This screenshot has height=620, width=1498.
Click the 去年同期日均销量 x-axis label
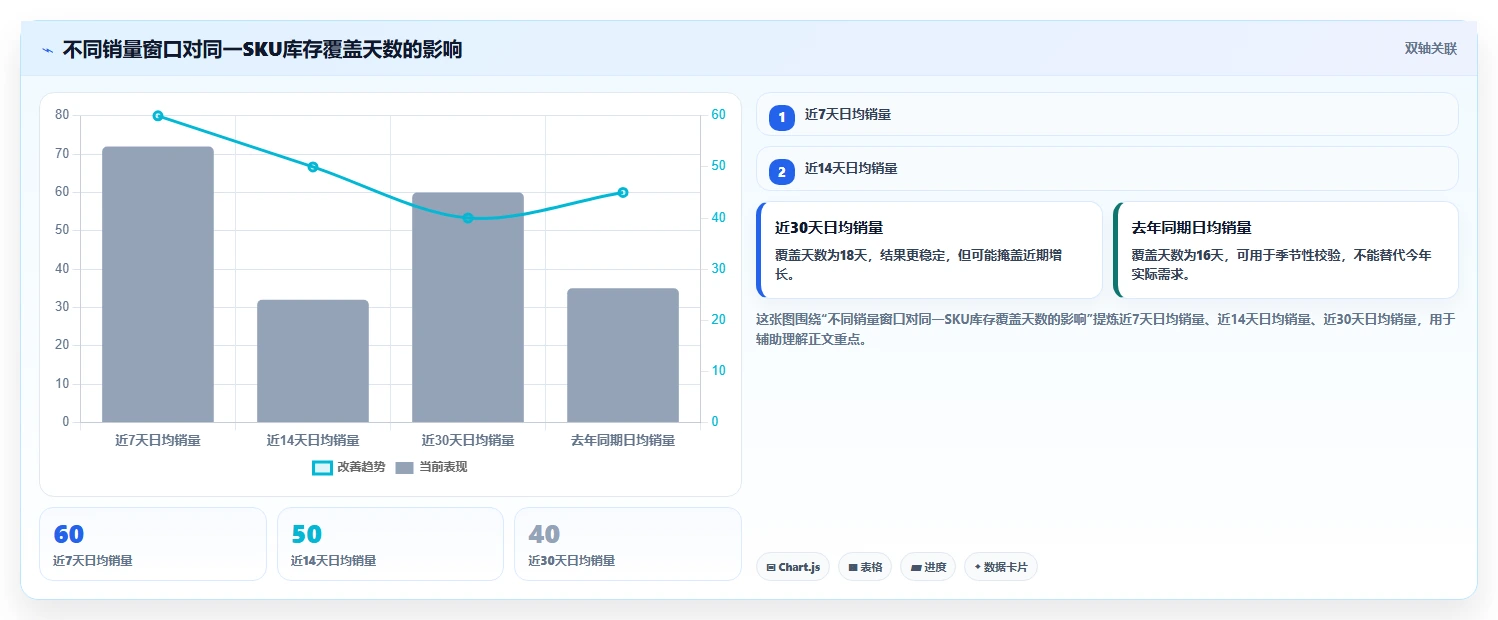pyautogui.click(x=623, y=440)
